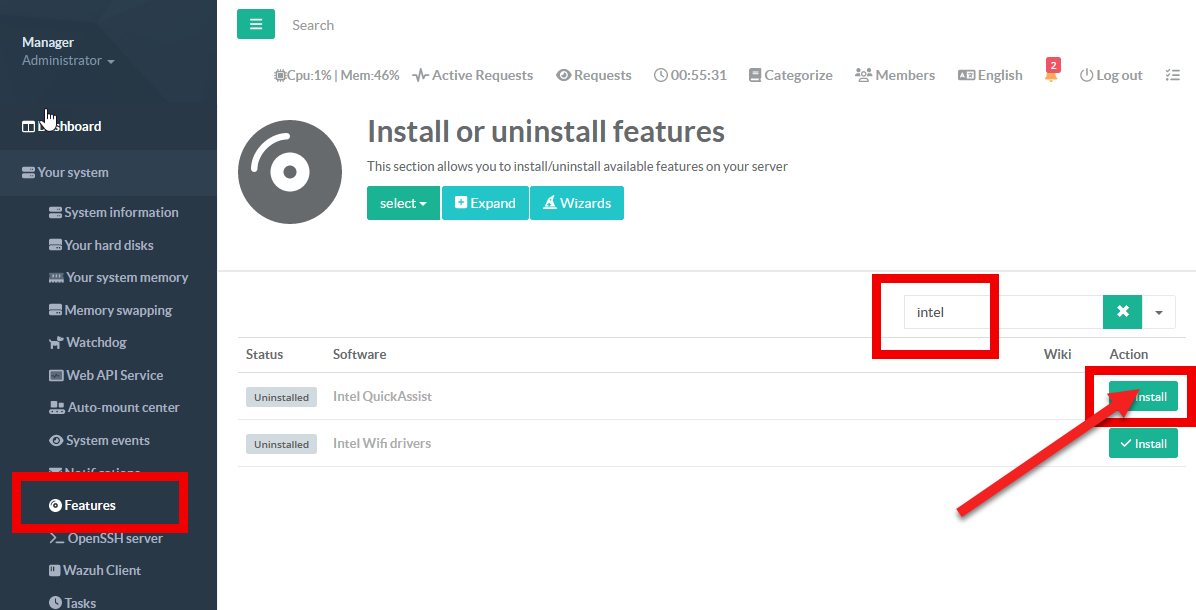Expand the select dropdown button
Image resolution: width=1196 pixels, height=610 pixels.
click(403, 203)
